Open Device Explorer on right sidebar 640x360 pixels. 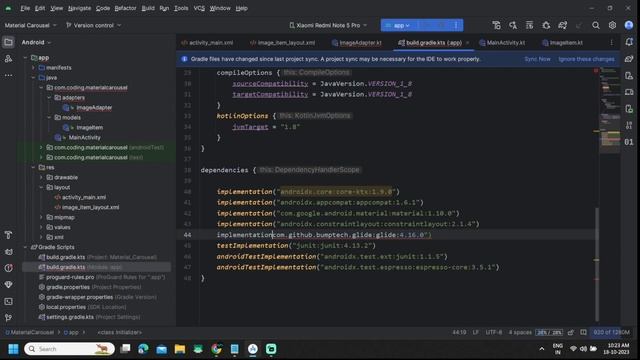629,109
